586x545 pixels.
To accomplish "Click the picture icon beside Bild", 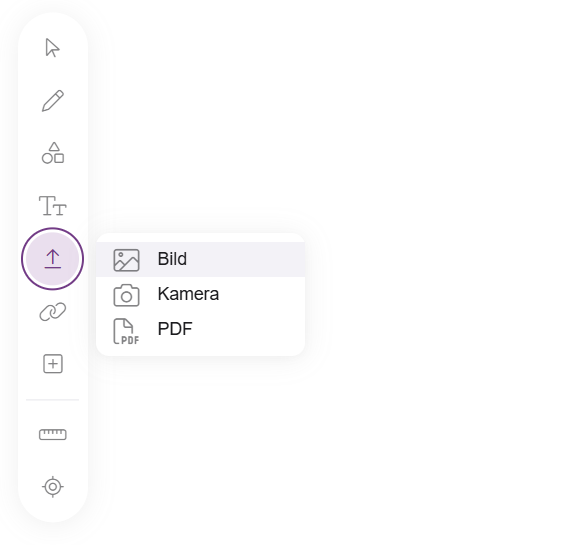I will coord(126,260).
